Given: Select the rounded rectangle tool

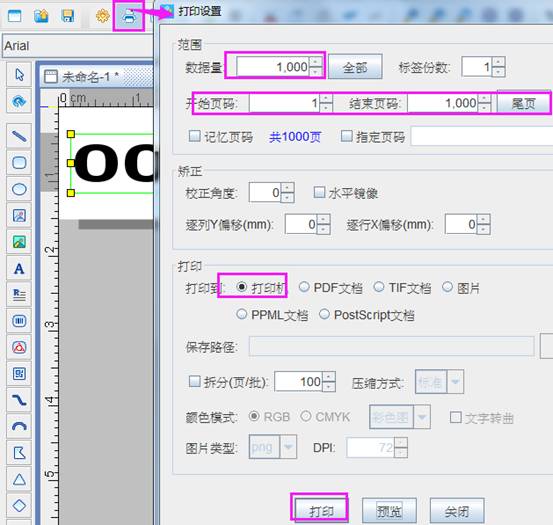Looking at the screenshot, I should point(19,163).
